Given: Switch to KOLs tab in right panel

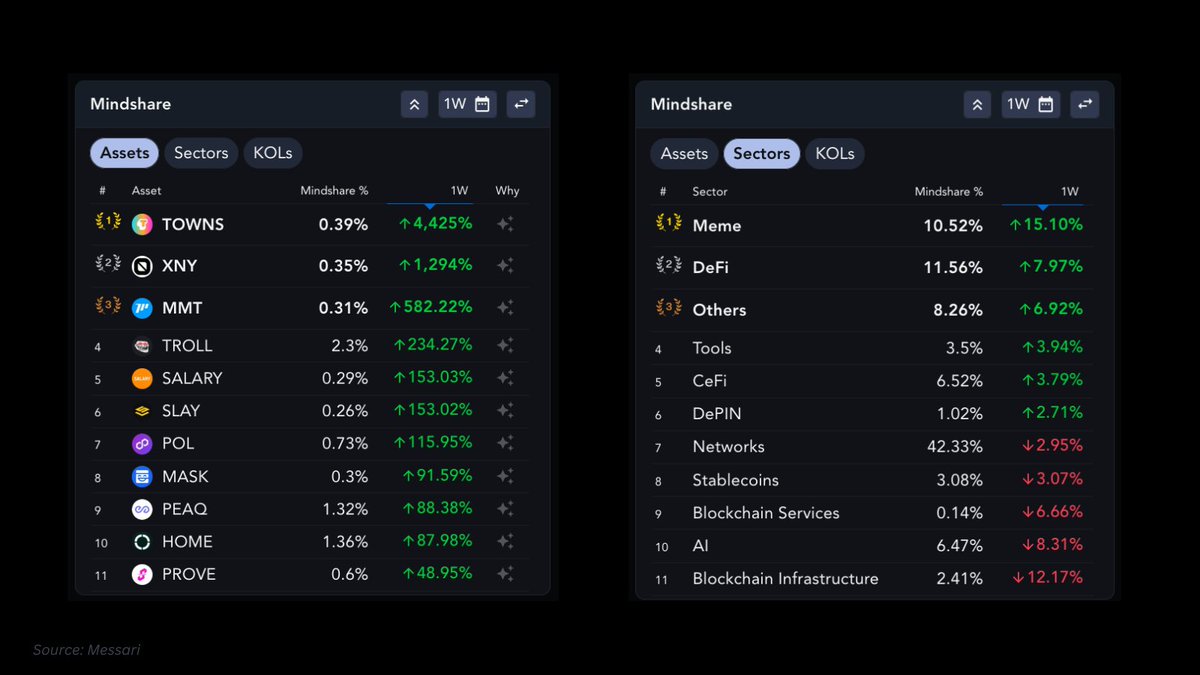Looking at the screenshot, I should (x=835, y=153).
